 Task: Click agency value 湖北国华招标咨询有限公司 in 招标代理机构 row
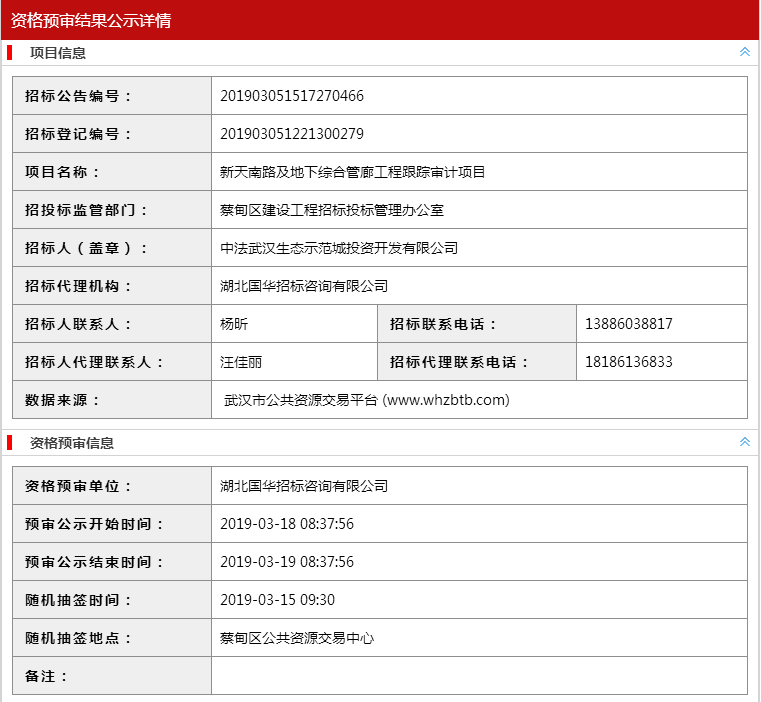(304, 286)
